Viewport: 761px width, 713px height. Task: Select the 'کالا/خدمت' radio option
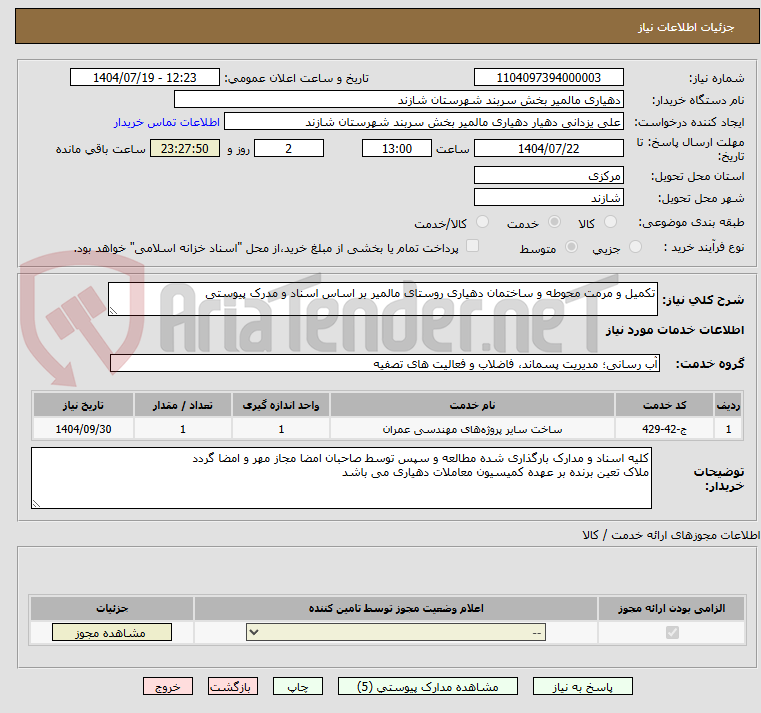point(483,223)
